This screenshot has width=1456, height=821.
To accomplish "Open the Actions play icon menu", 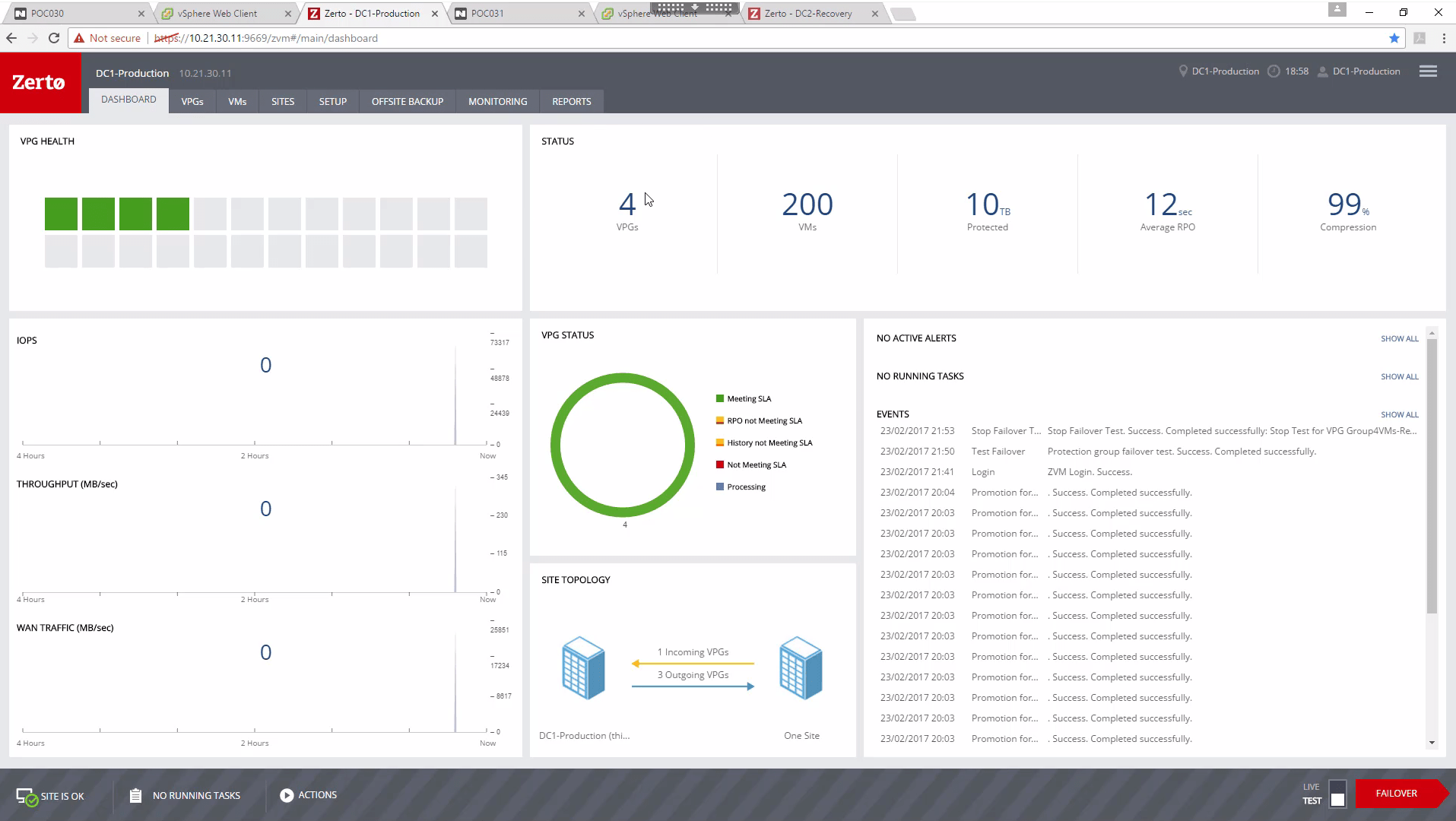I will 287,795.
